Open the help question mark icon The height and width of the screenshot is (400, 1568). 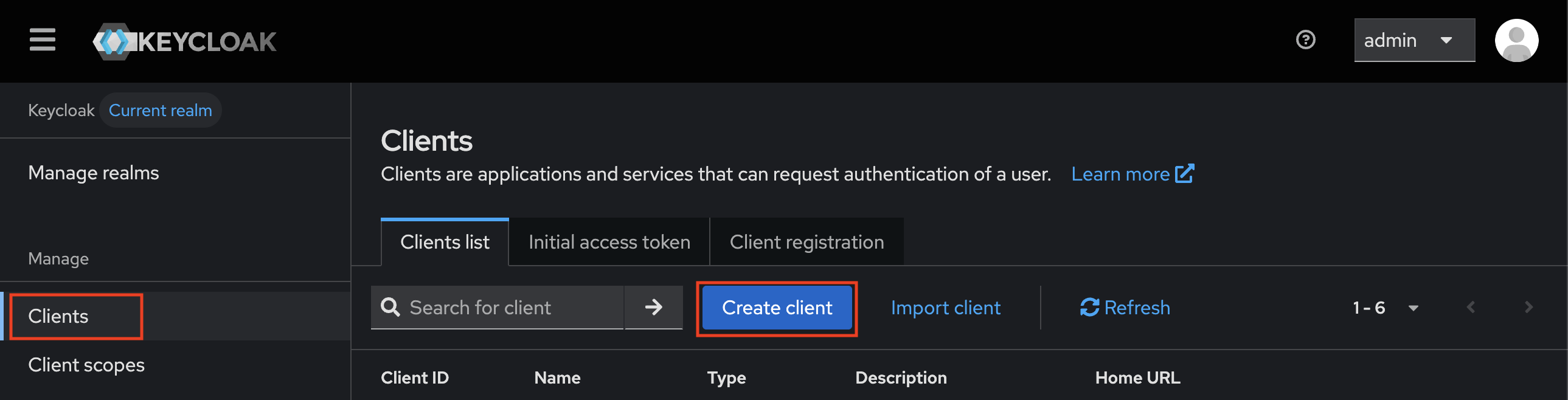pyautogui.click(x=1305, y=40)
